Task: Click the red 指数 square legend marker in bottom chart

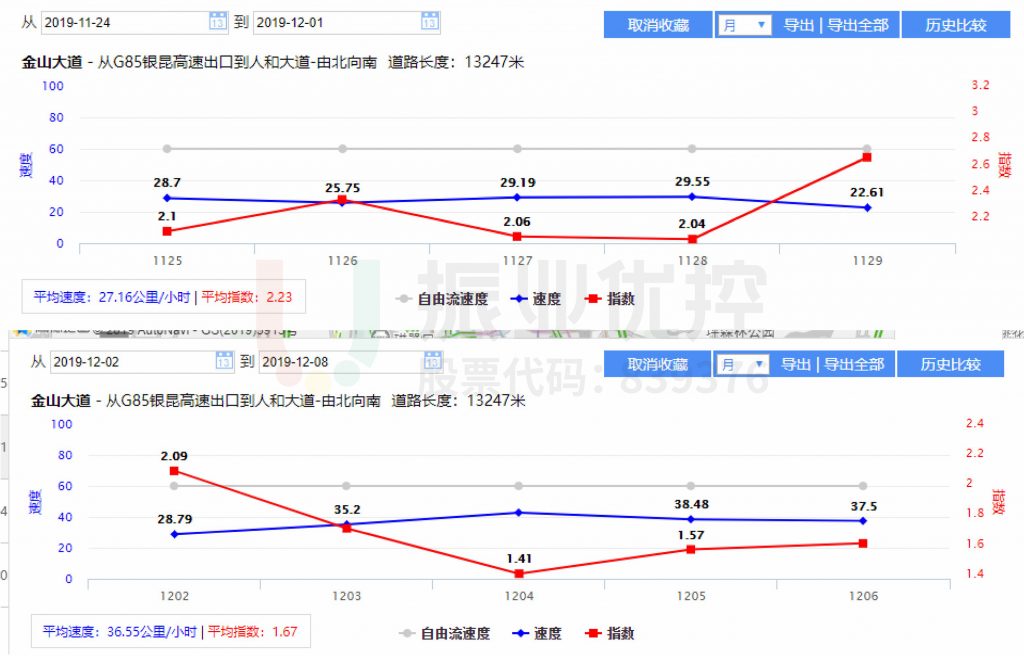Action: [x=595, y=632]
